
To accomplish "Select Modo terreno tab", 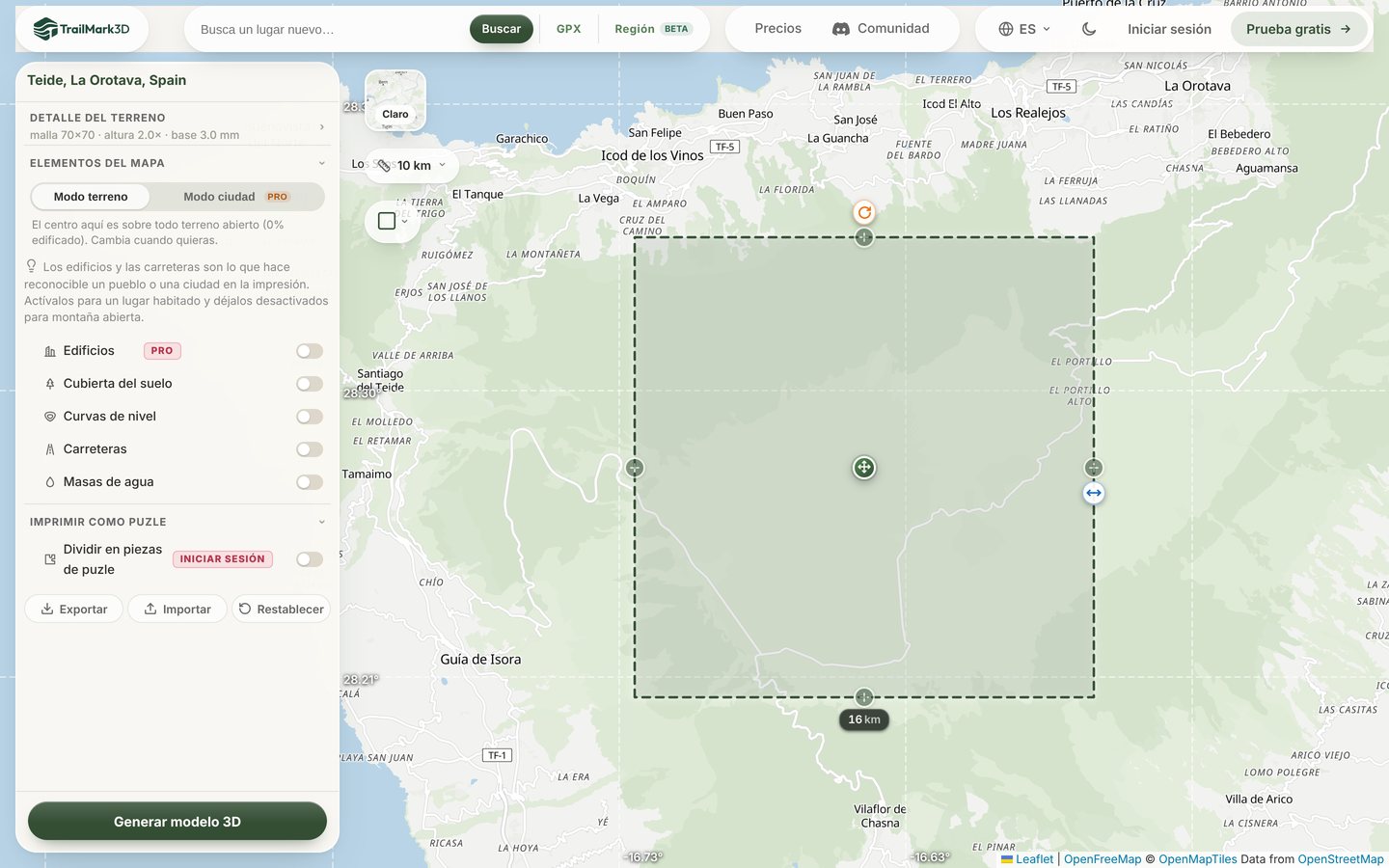I will pyautogui.click(x=91, y=197).
